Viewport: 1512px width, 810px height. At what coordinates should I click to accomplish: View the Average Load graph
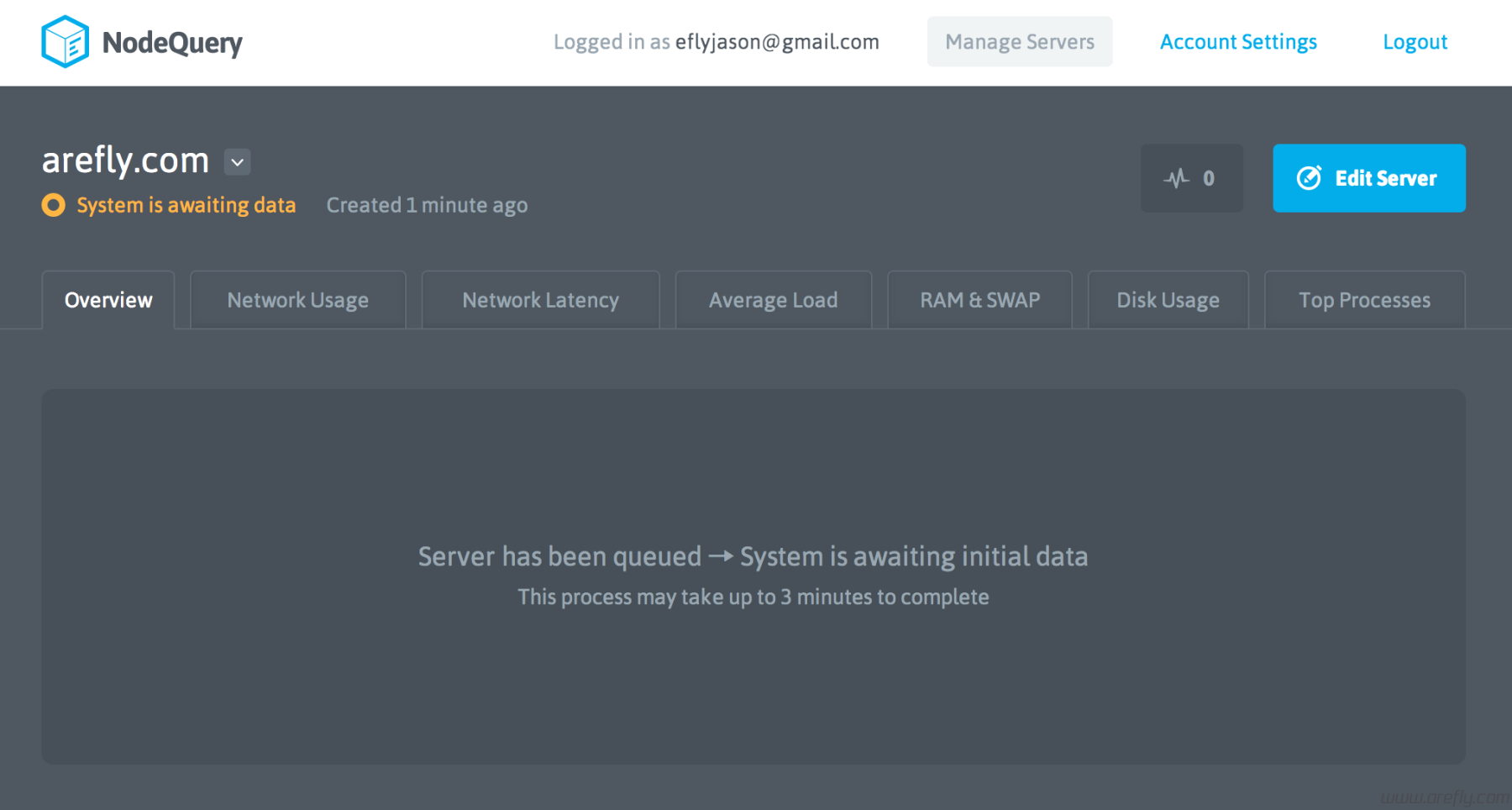click(x=772, y=299)
